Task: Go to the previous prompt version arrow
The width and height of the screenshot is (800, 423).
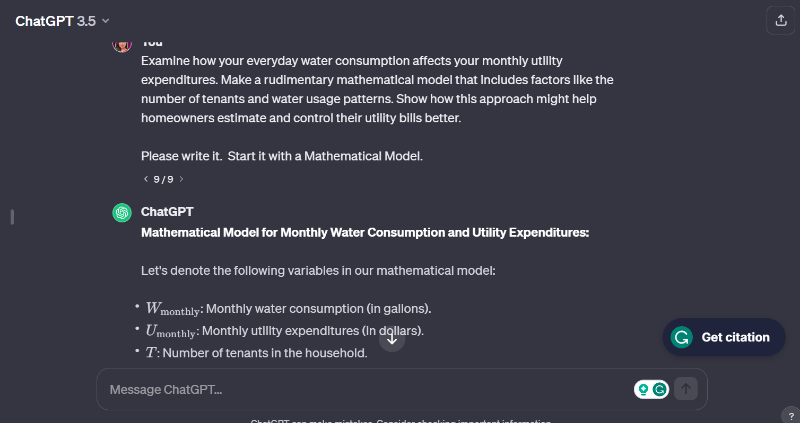Action: 146,179
